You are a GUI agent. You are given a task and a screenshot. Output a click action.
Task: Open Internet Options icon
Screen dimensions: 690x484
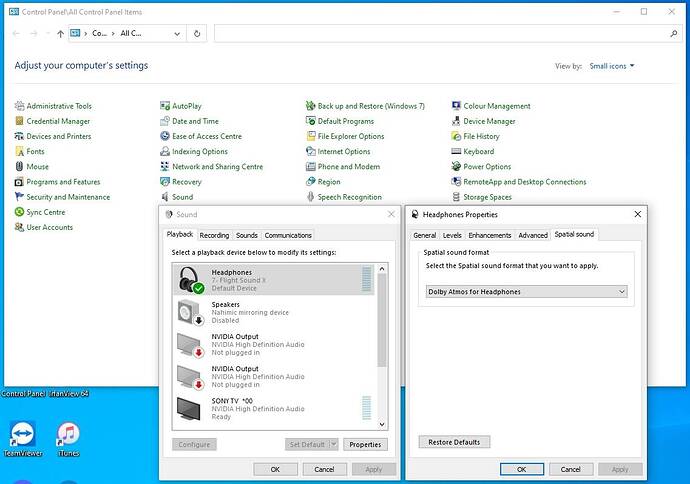(311, 151)
